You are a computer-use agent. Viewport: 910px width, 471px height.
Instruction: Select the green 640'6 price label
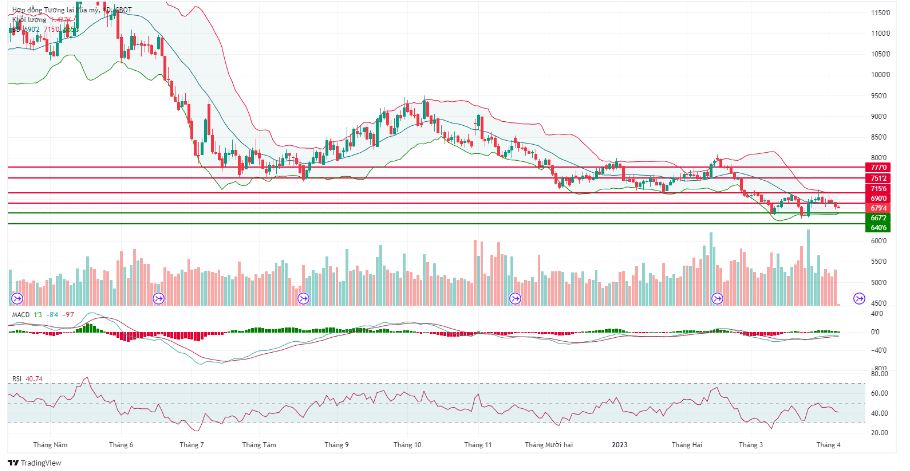pos(876,228)
